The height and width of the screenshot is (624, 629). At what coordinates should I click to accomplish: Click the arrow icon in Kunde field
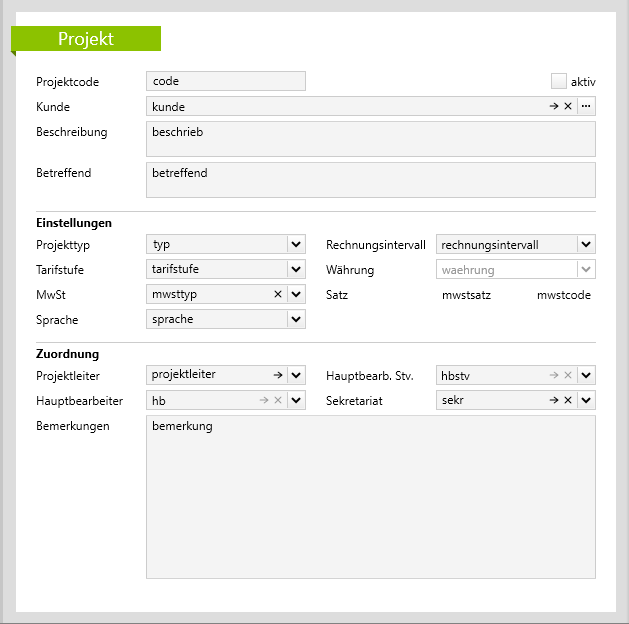554,106
